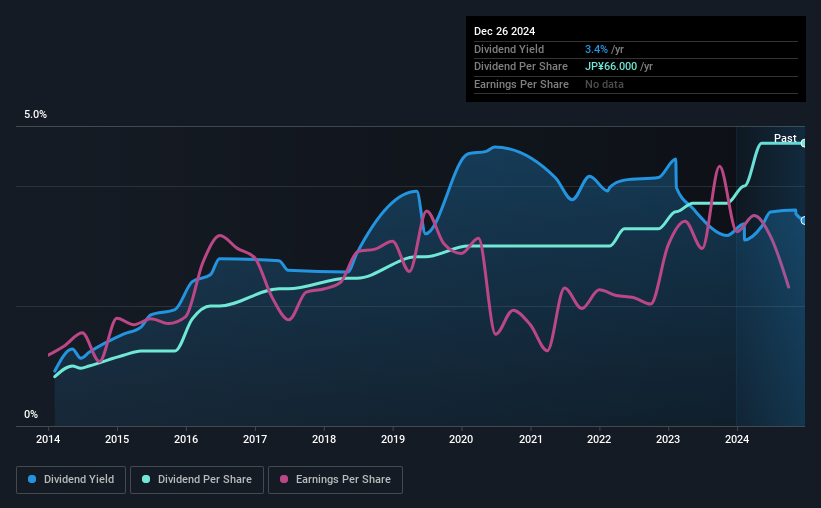
Task: Select the 2015 x-axis label
Action: tap(117, 439)
